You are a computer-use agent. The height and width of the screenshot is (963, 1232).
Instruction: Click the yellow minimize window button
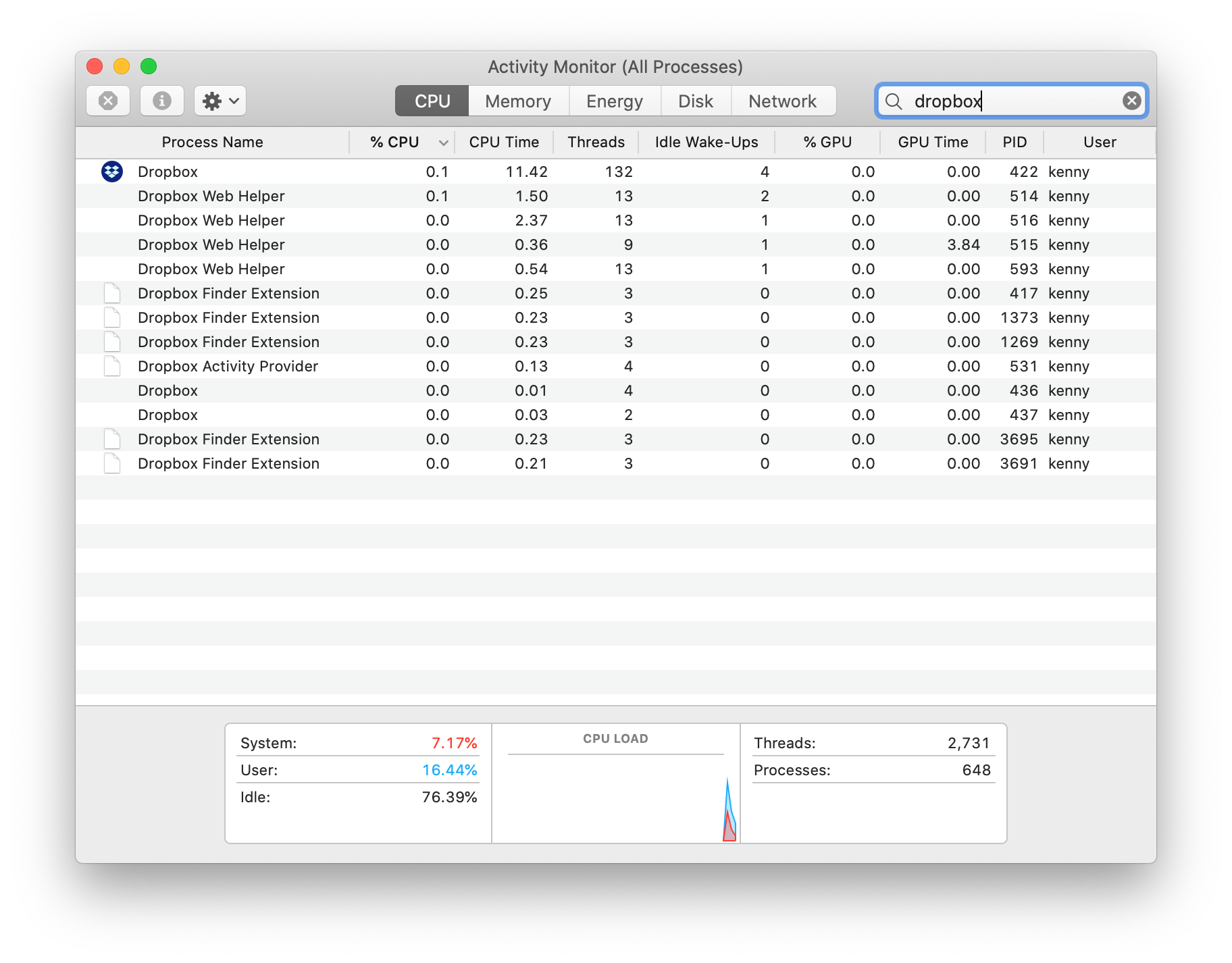click(122, 66)
